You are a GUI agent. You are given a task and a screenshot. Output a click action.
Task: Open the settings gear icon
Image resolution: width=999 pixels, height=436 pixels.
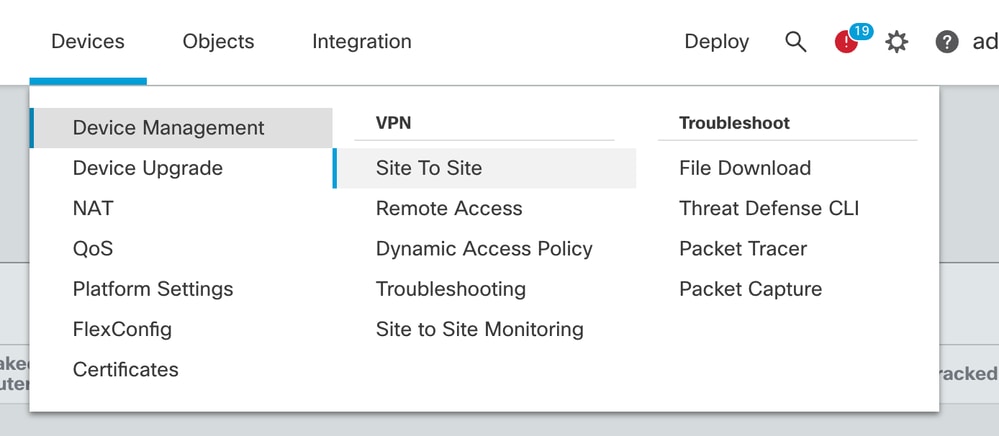pos(896,42)
